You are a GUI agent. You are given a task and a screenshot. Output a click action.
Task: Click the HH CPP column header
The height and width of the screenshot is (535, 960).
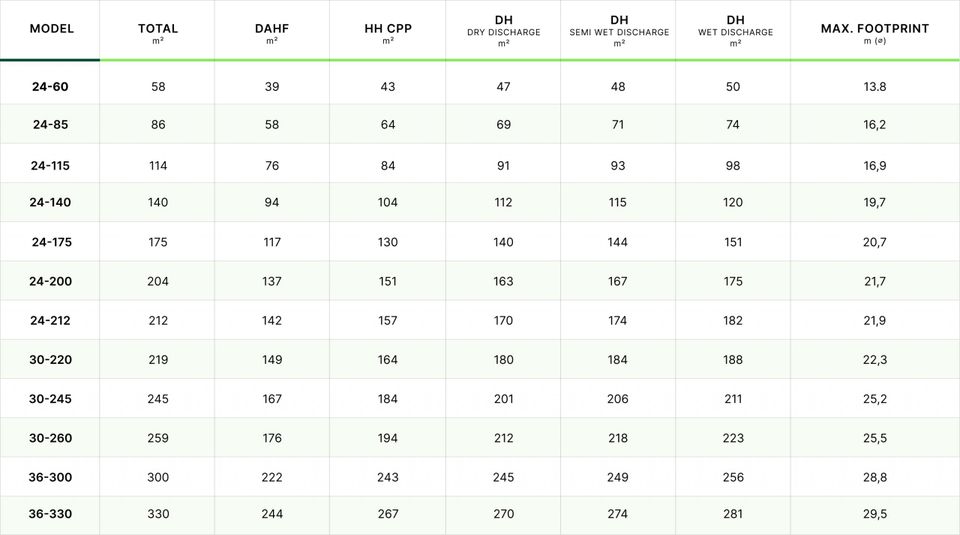[388, 30]
